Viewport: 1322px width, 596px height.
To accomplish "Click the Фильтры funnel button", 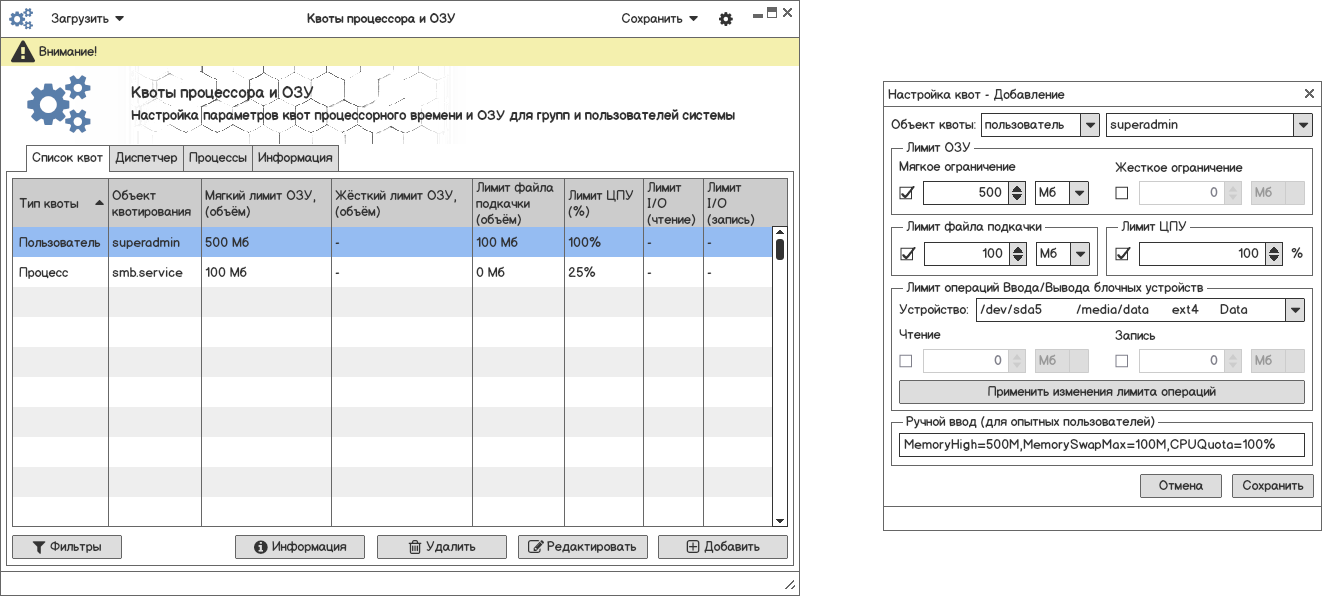I will click(x=67, y=547).
